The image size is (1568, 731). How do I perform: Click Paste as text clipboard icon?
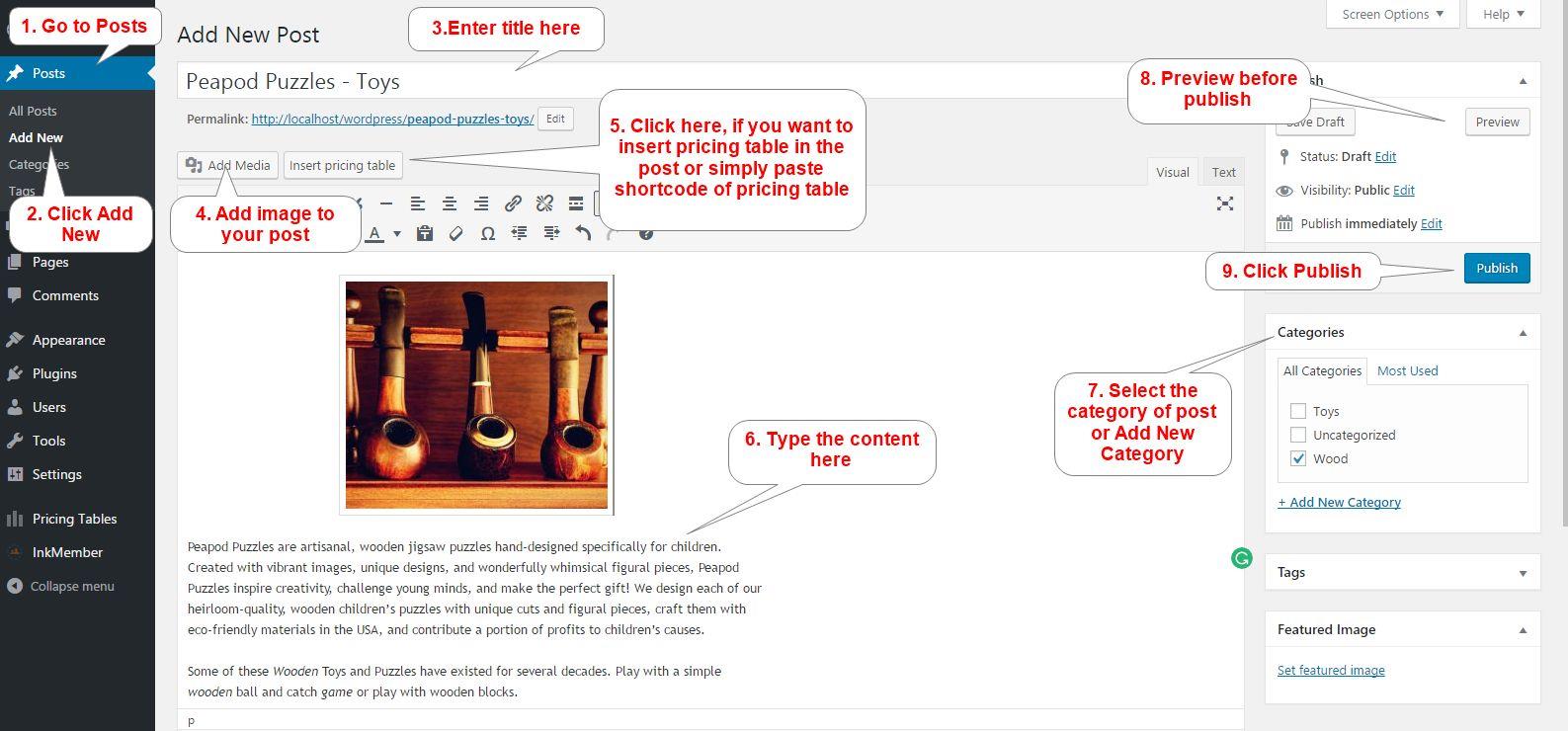pyautogui.click(x=425, y=233)
